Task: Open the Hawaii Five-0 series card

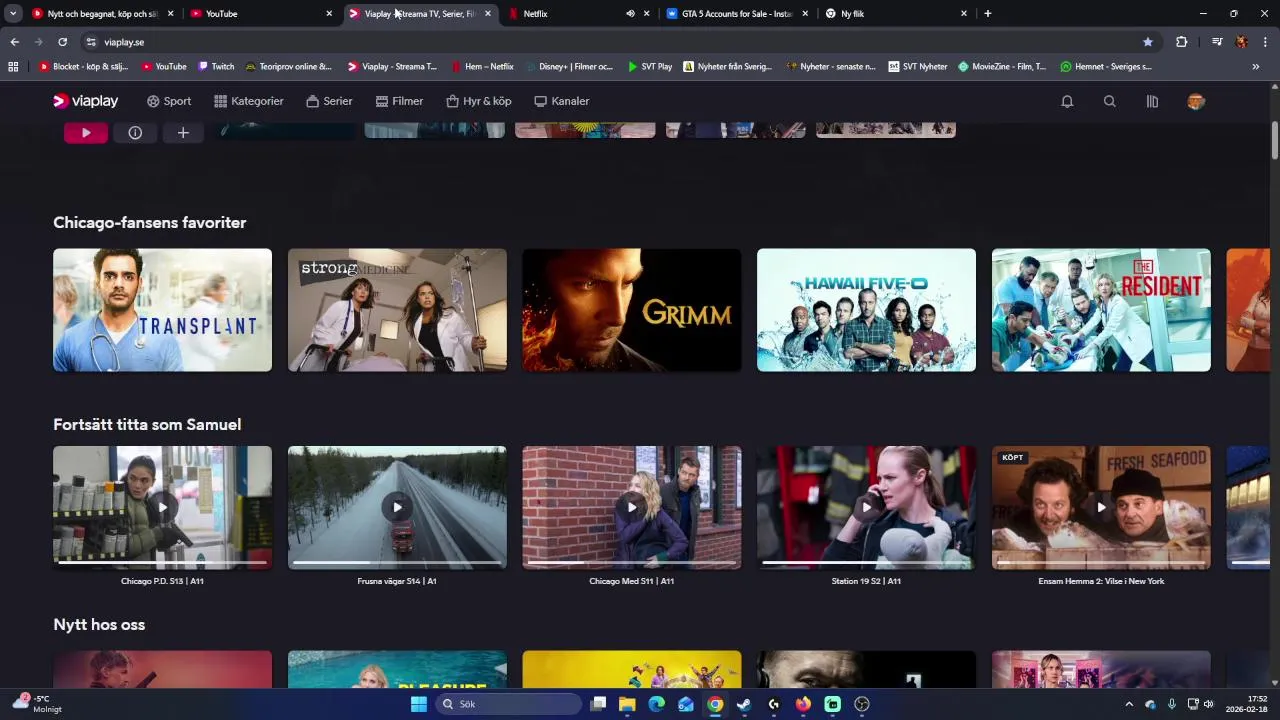Action: click(x=866, y=310)
